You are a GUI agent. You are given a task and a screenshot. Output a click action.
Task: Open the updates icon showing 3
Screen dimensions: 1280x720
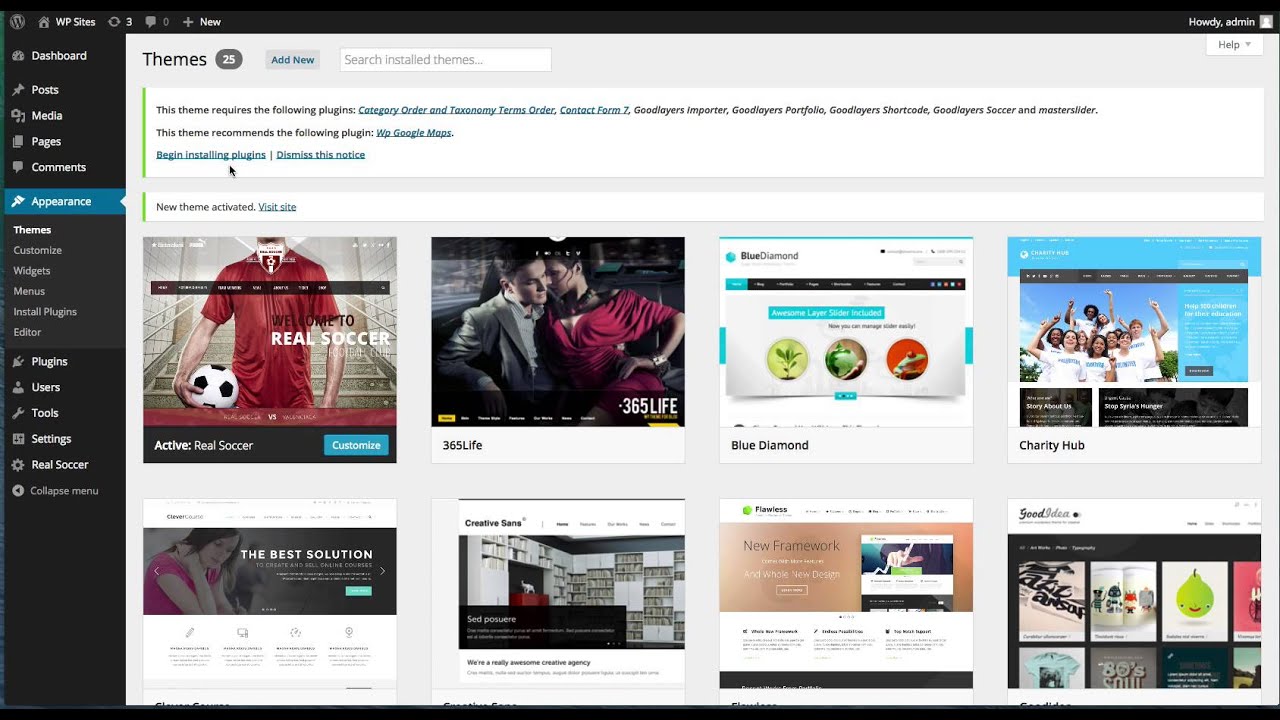click(x=114, y=21)
